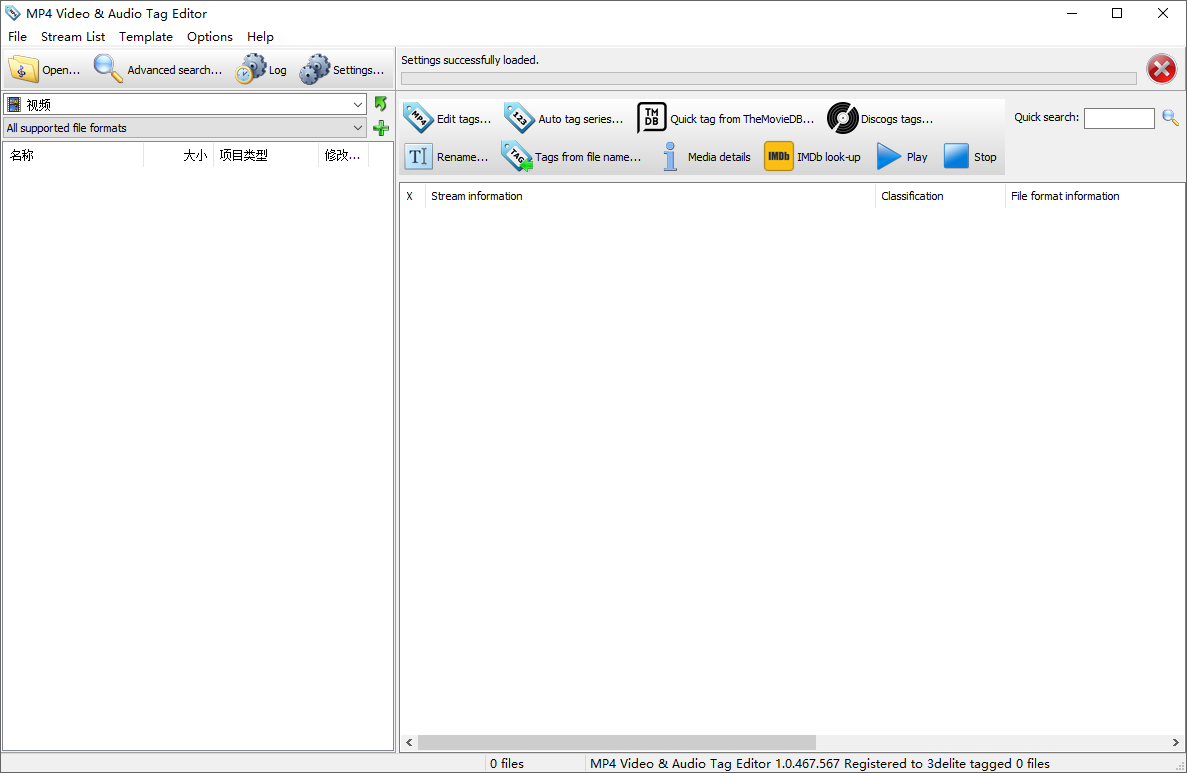The width and height of the screenshot is (1187, 773).
Task: Click the Quick search input field
Action: [1119, 118]
